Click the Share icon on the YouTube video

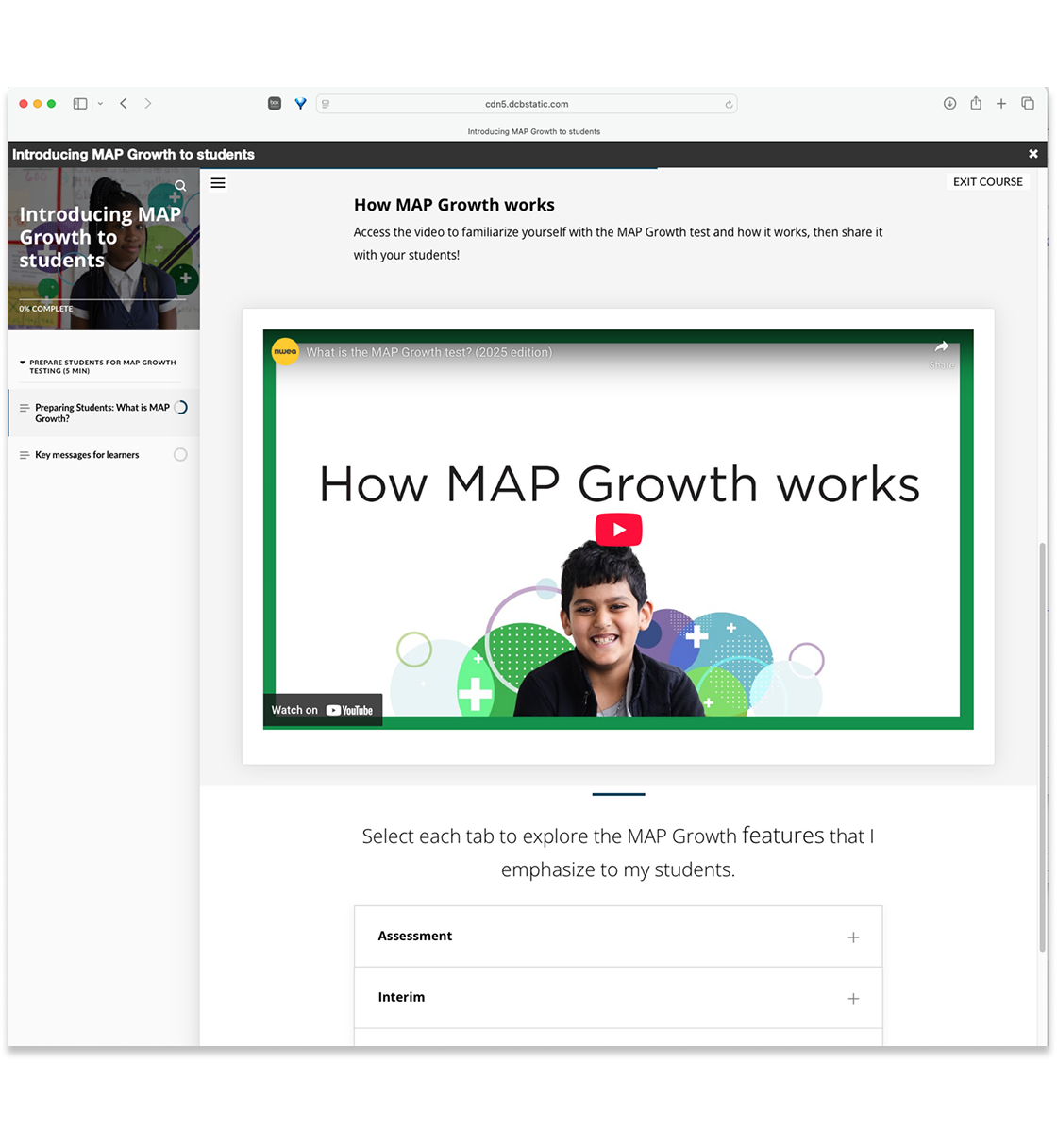pyautogui.click(x=941, y=350)
